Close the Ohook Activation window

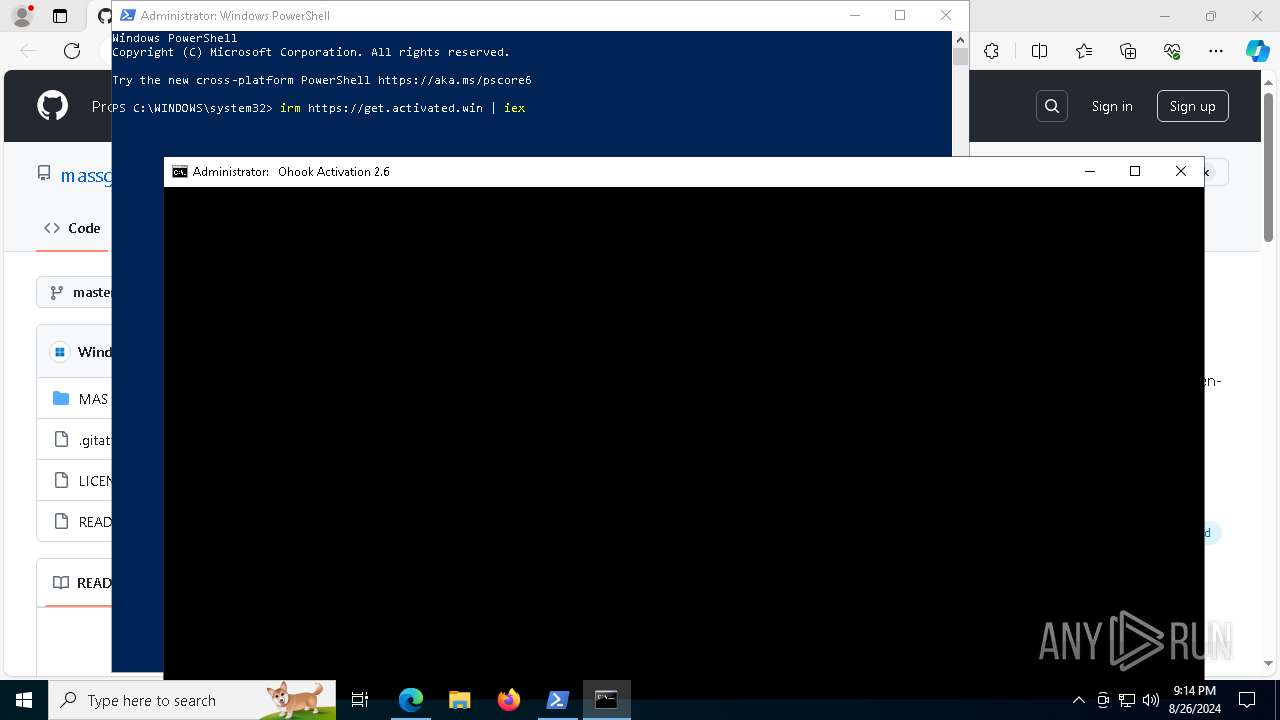pos(1181,171)
